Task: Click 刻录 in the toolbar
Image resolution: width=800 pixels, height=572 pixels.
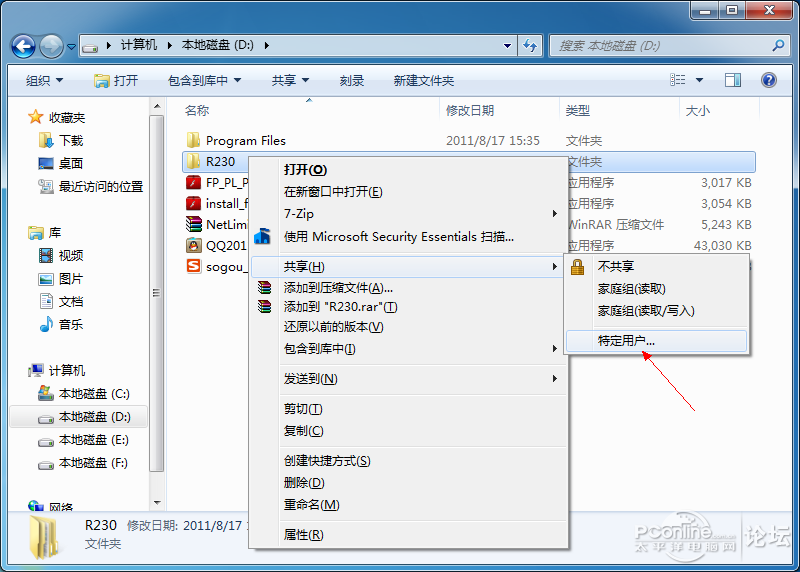Action: click(352, 81)
